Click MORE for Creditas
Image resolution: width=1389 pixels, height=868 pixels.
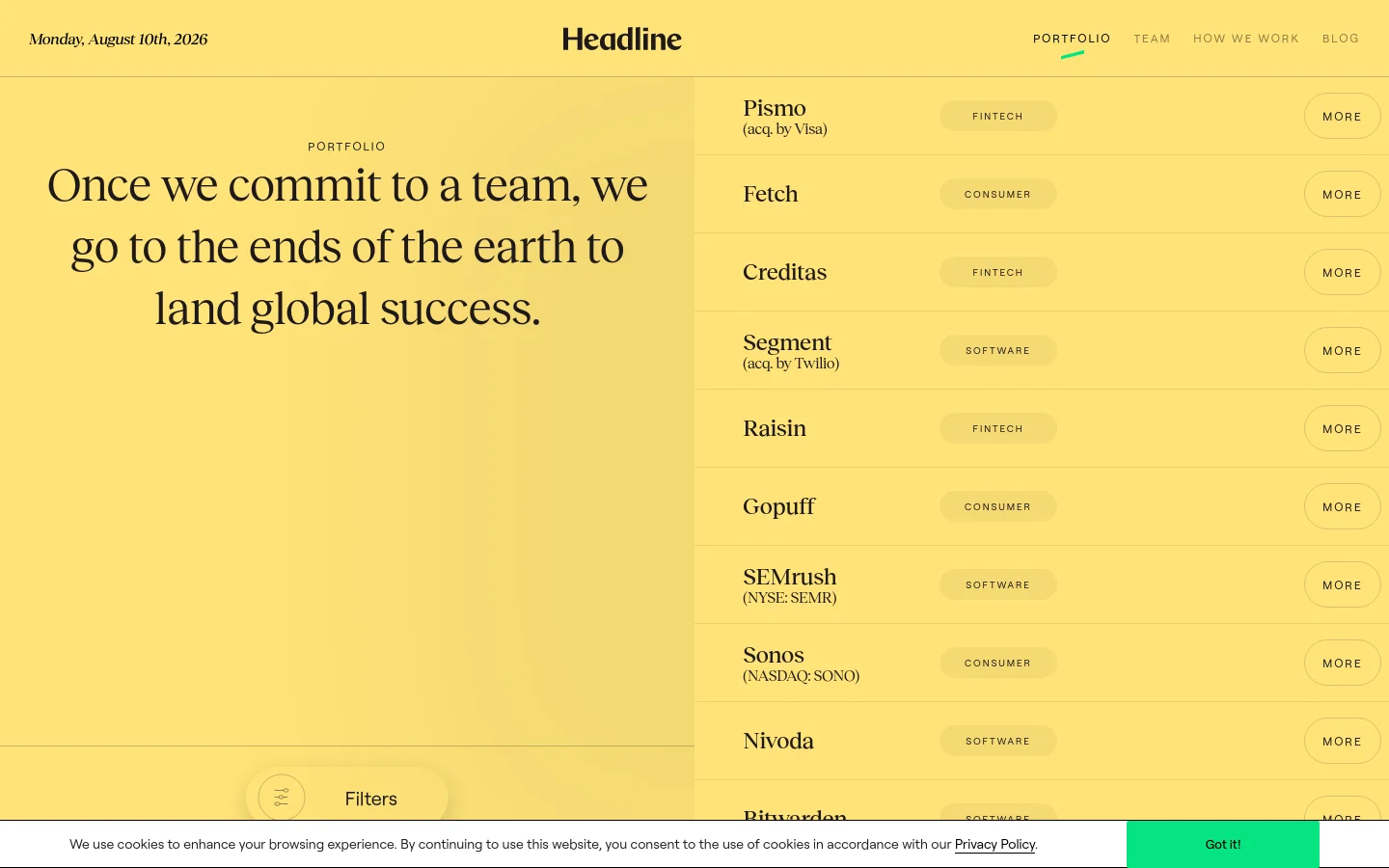coord(1343,272)
